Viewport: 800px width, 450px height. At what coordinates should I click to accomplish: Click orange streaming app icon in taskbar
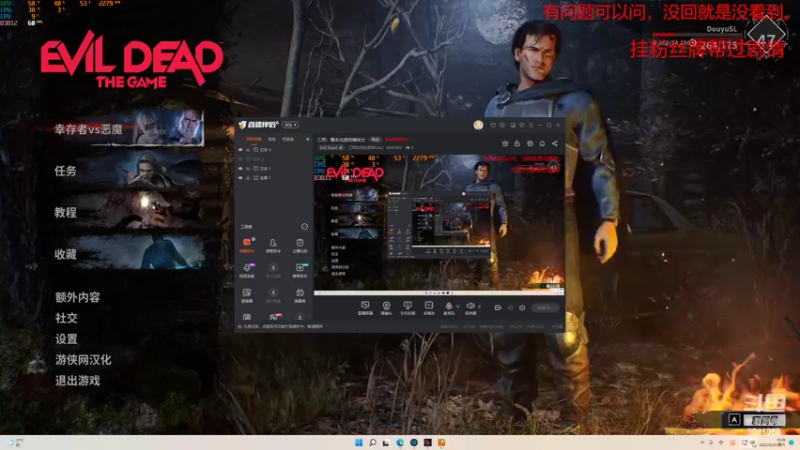441,442
